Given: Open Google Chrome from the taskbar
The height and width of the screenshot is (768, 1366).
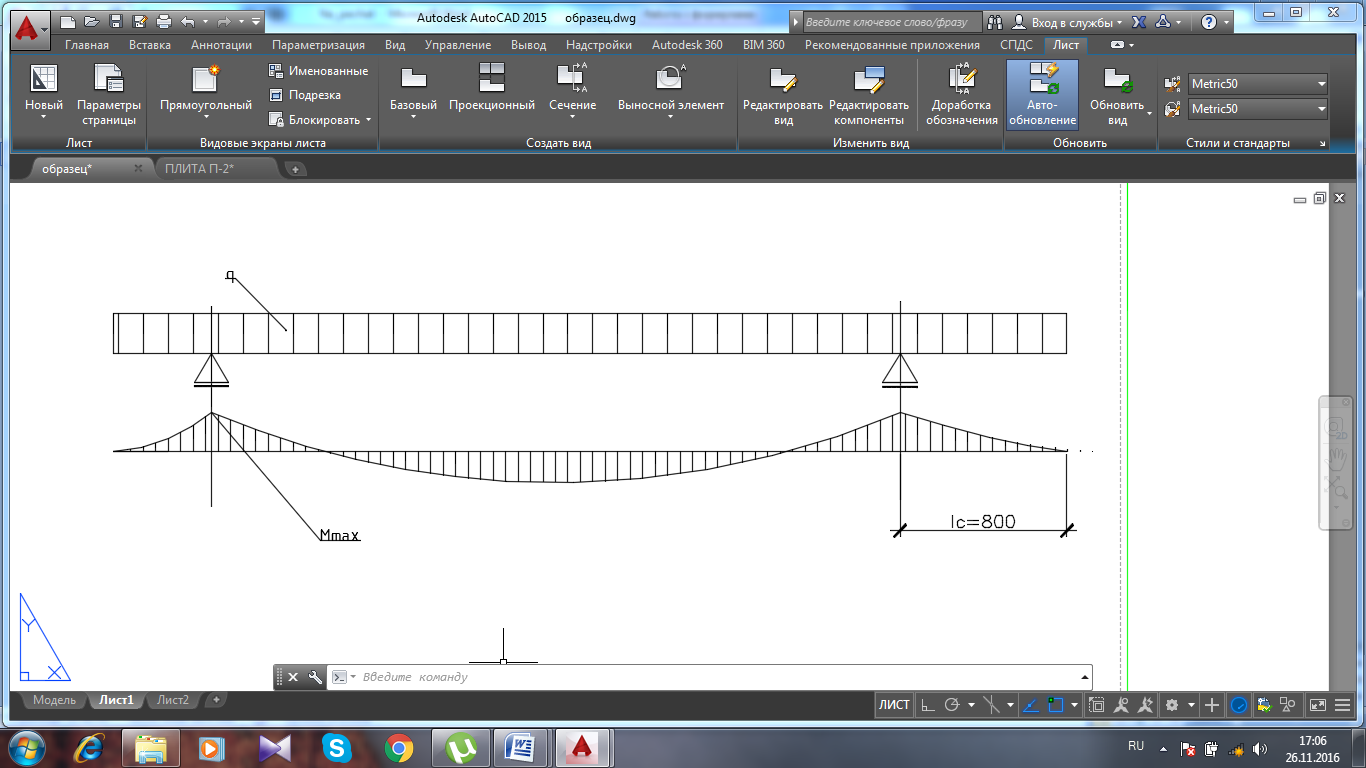Looking at the screenshot, I should pos(398,747).
